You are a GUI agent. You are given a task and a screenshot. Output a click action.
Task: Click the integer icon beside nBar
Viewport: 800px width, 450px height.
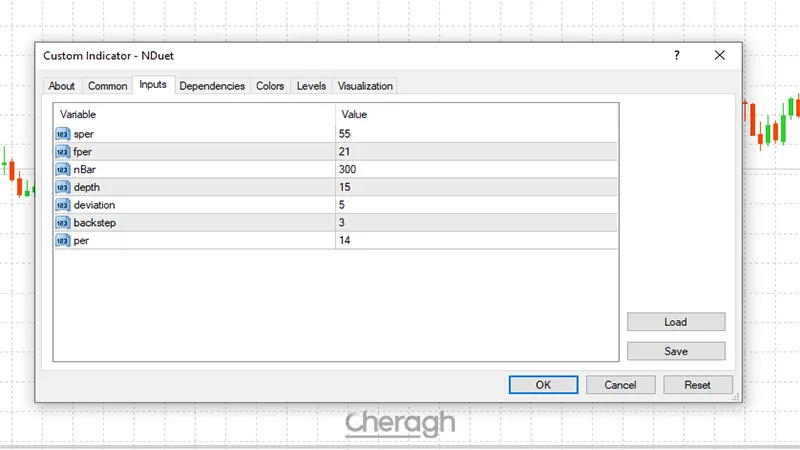pos(63,169)
